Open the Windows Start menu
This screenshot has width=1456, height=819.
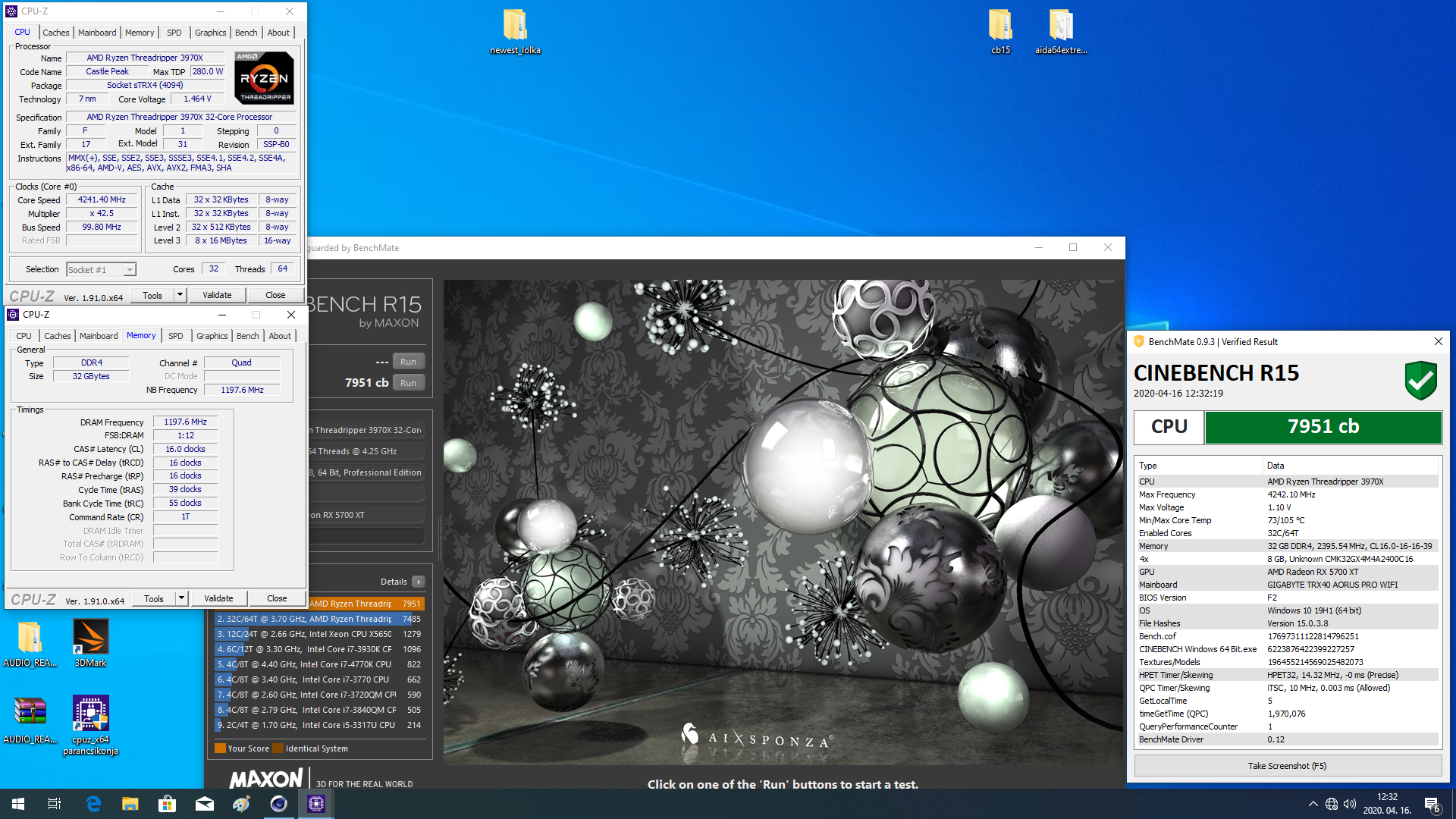(18, 804)
